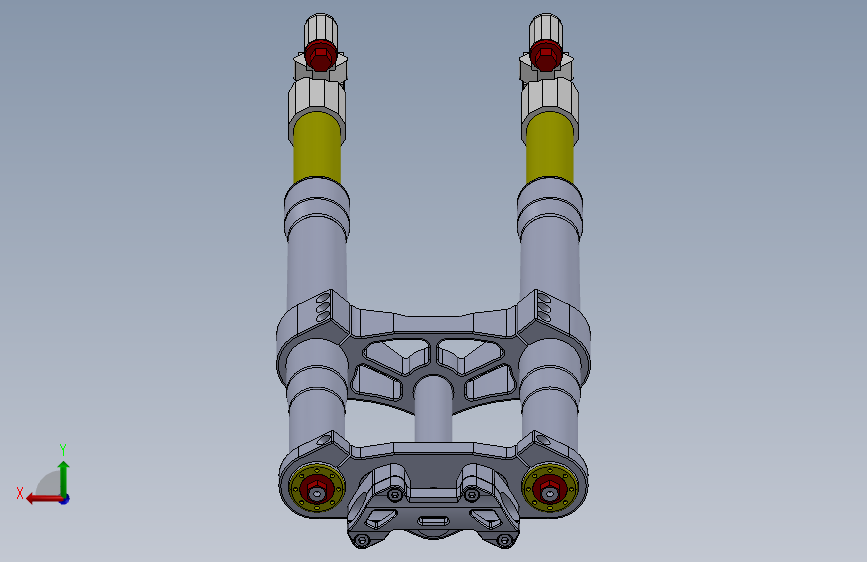This screenshot has height=562, width=867.
Task: Select the oblong slot in the bottom bracket
Action: click(434, 521)
